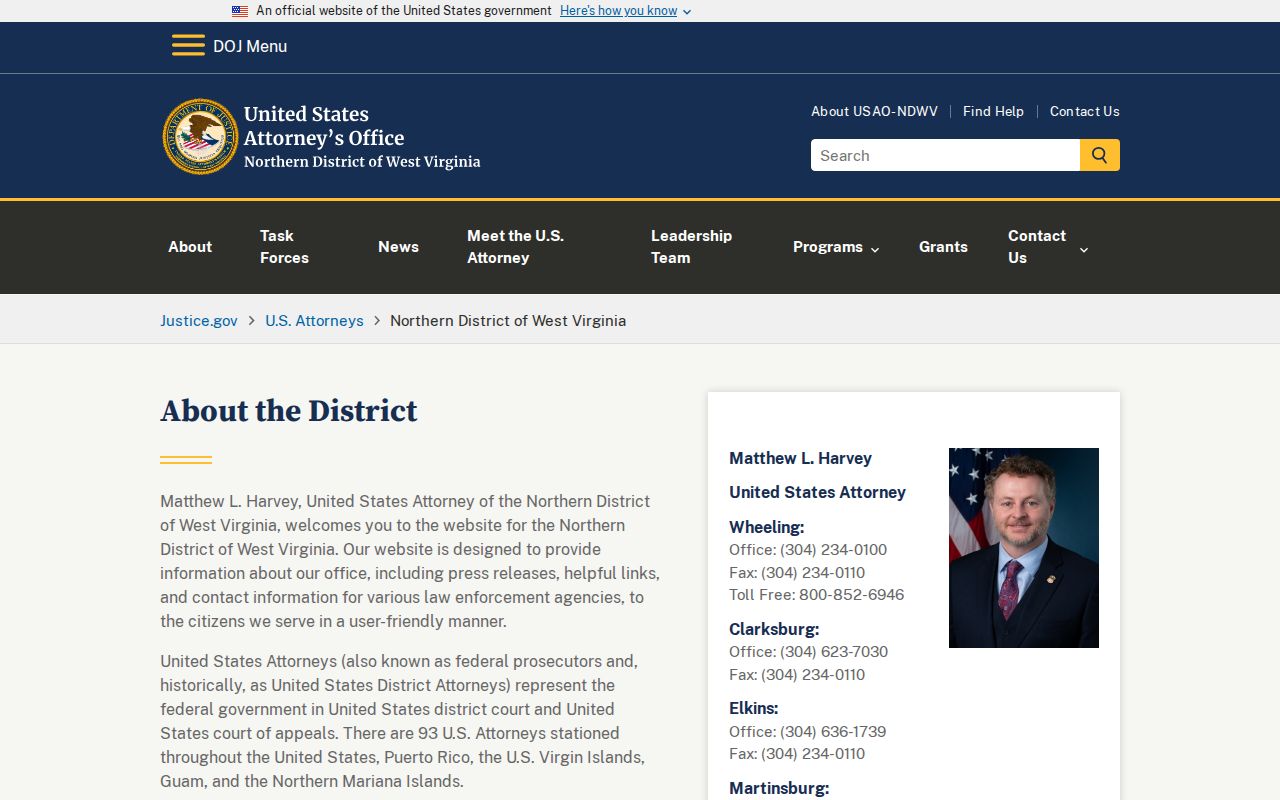Viewport: 1280px width, 800px height.
Task: Click the portrait photo of Matthew L. Harvey
Action: tap(1024, 548)
